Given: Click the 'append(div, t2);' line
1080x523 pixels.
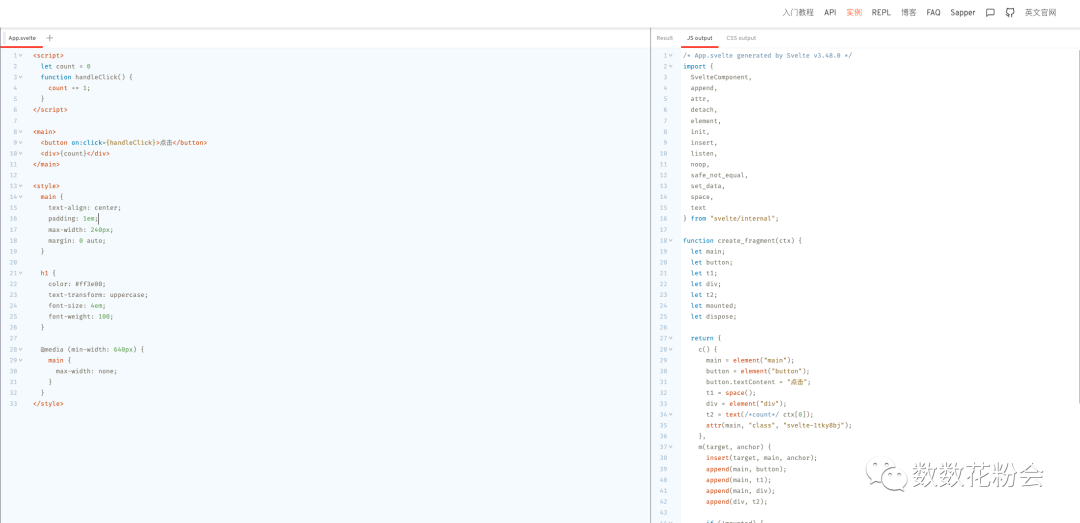Looking at the screenshot, I should 736,502.
